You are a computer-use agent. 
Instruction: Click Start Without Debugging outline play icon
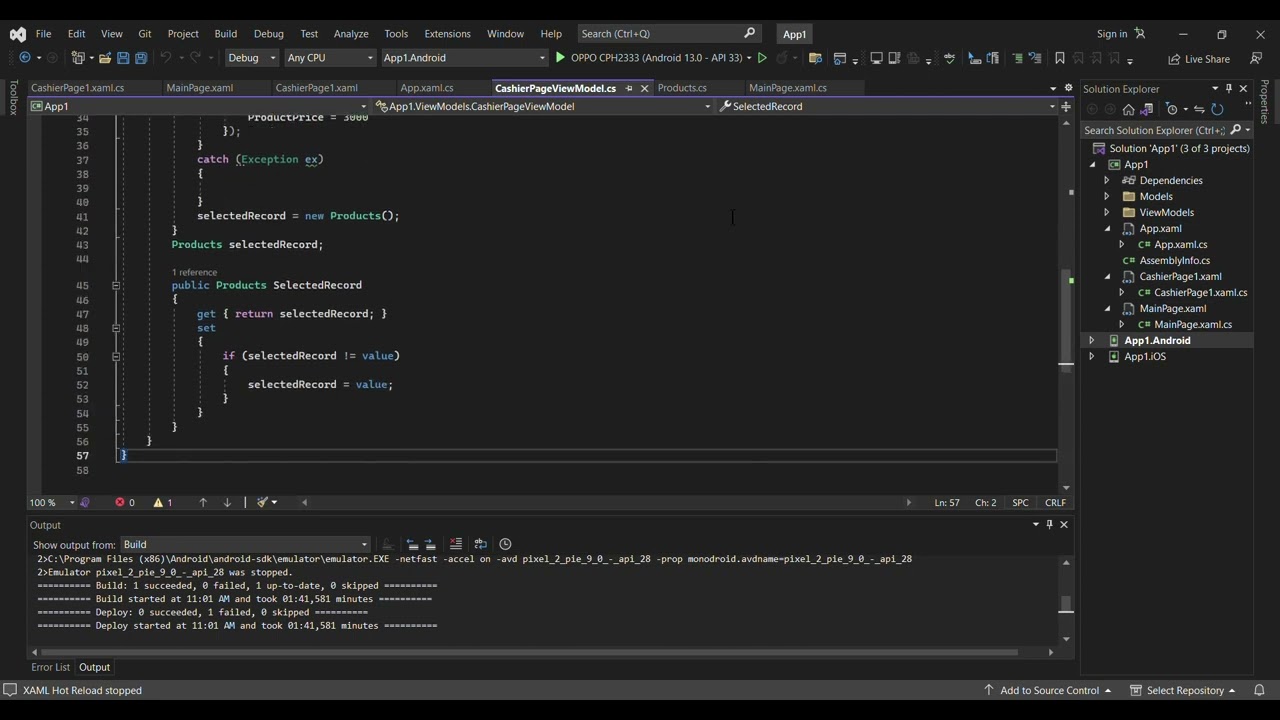pyautogui.click(x=762, y=58)
